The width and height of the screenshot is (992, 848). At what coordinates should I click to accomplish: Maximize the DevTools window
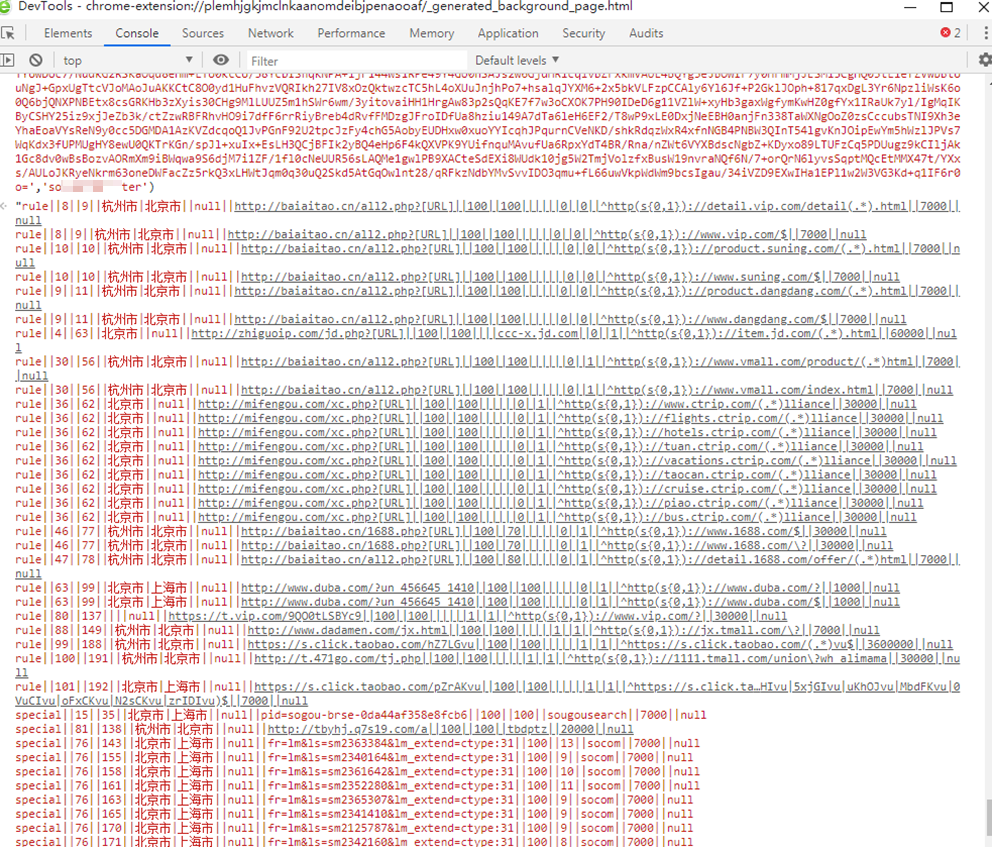click(x=946, y=7)
